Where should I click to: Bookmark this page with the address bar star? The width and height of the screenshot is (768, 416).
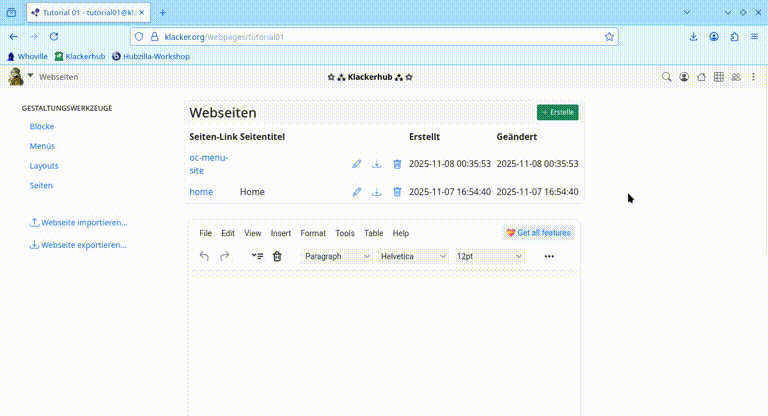609,36
